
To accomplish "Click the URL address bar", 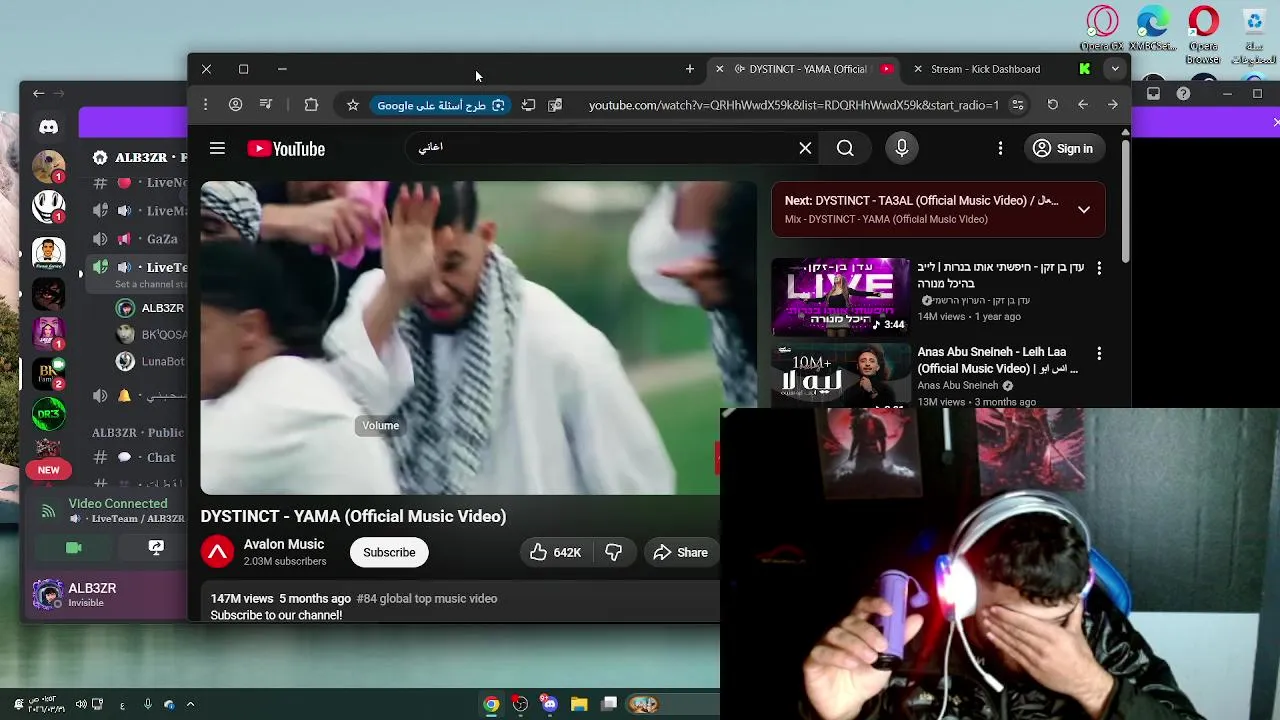I will [794, 105].
